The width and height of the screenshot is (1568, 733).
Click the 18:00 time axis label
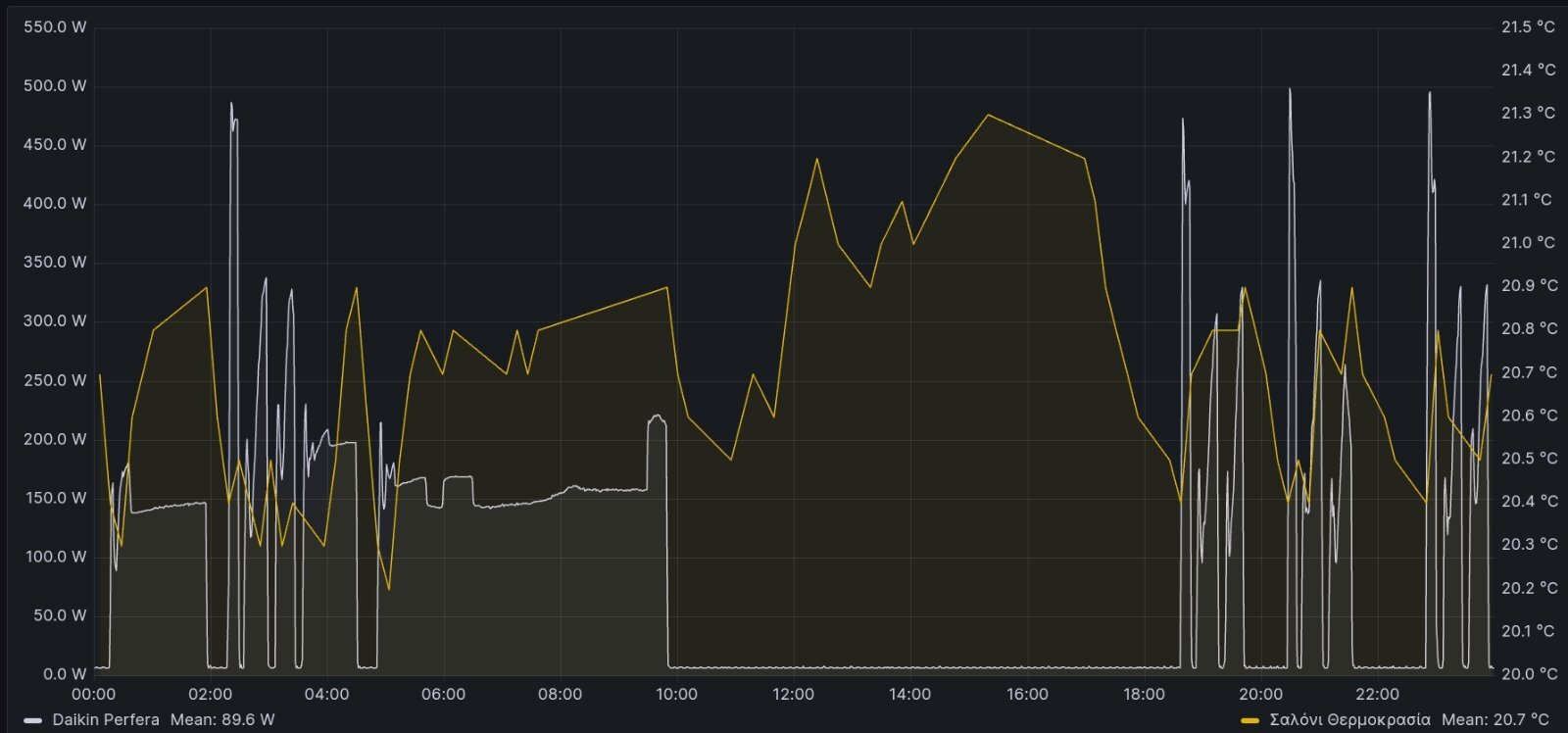pos(1144,694)
